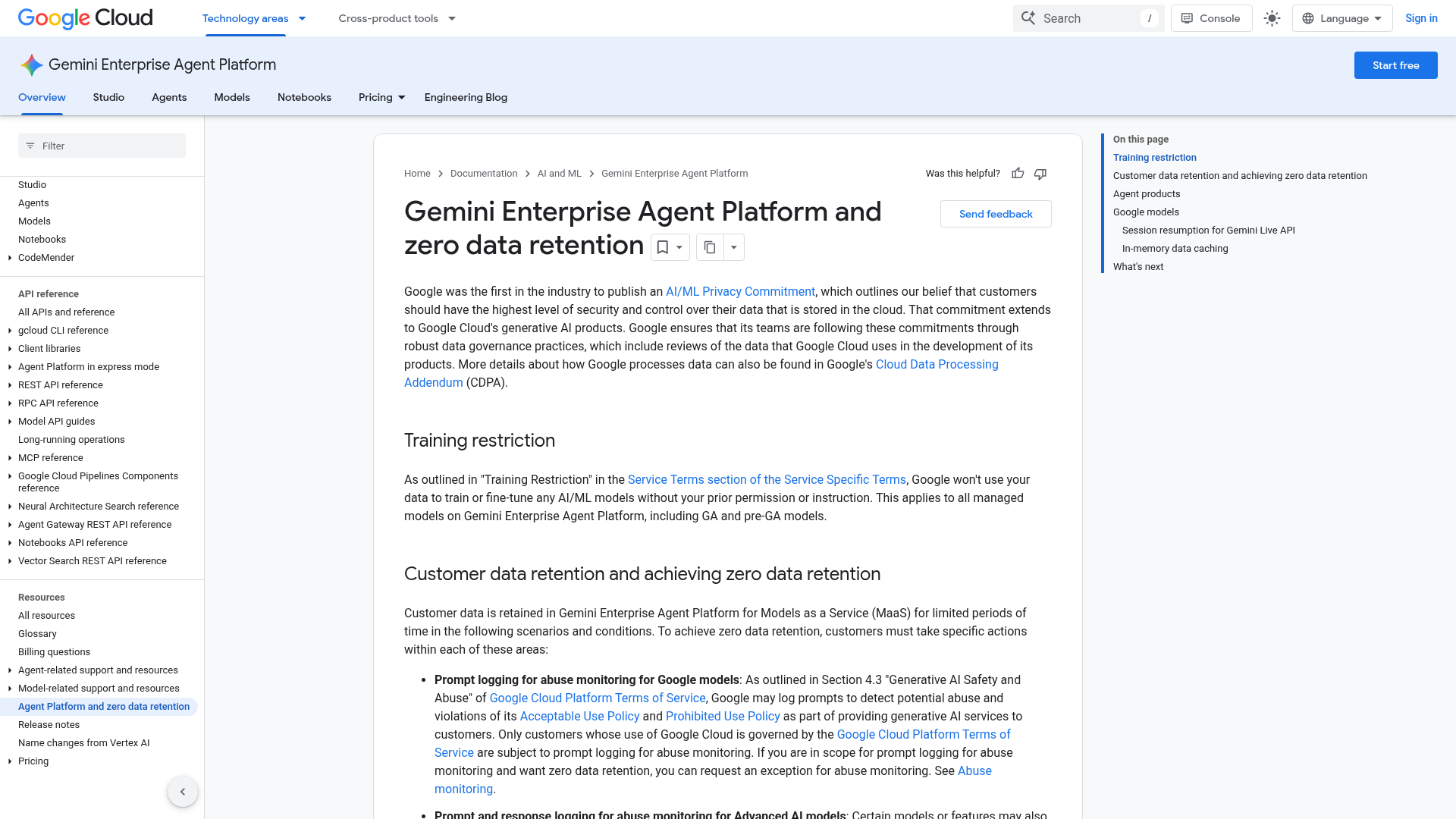Open the Language dropdown
The width and height of the screenshot is (1456, 819).
click(1342, 18)
